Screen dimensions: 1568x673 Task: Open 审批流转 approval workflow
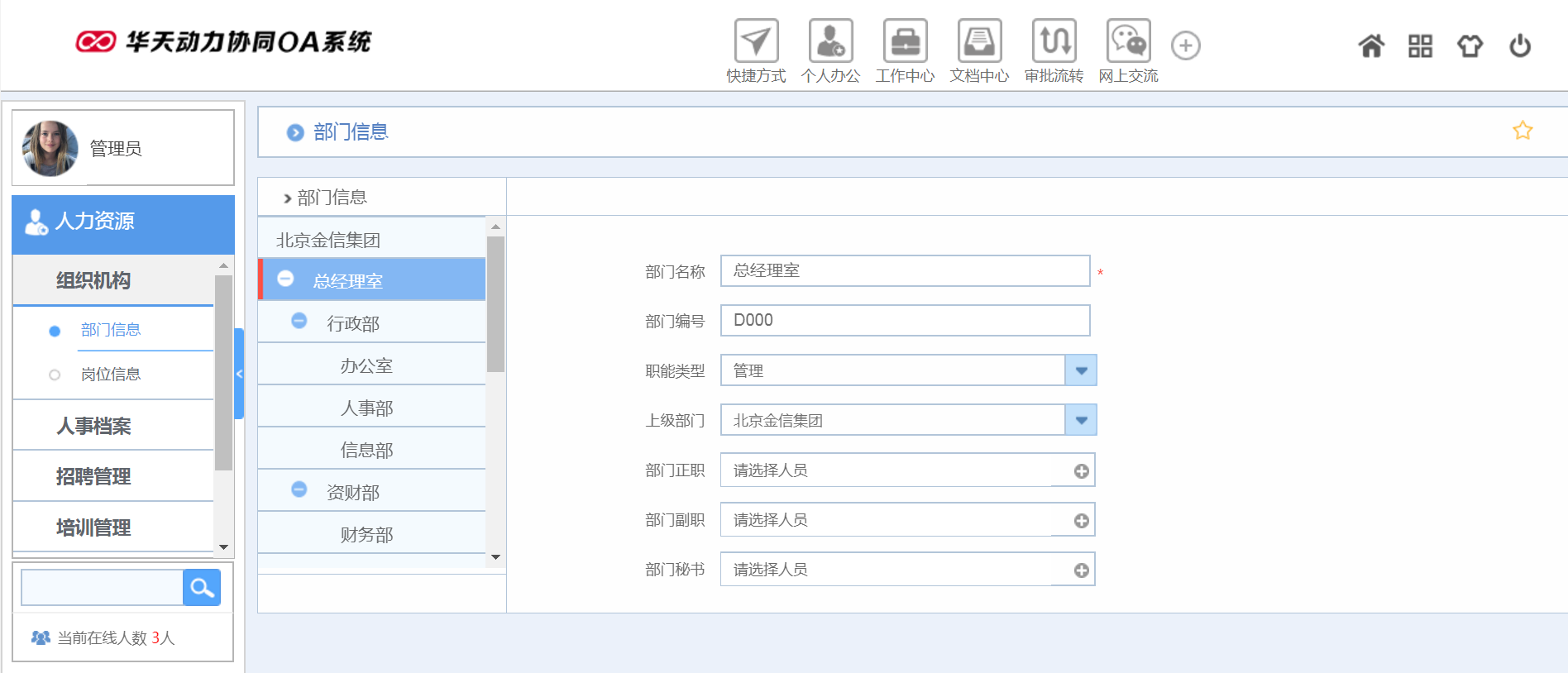1054,41
